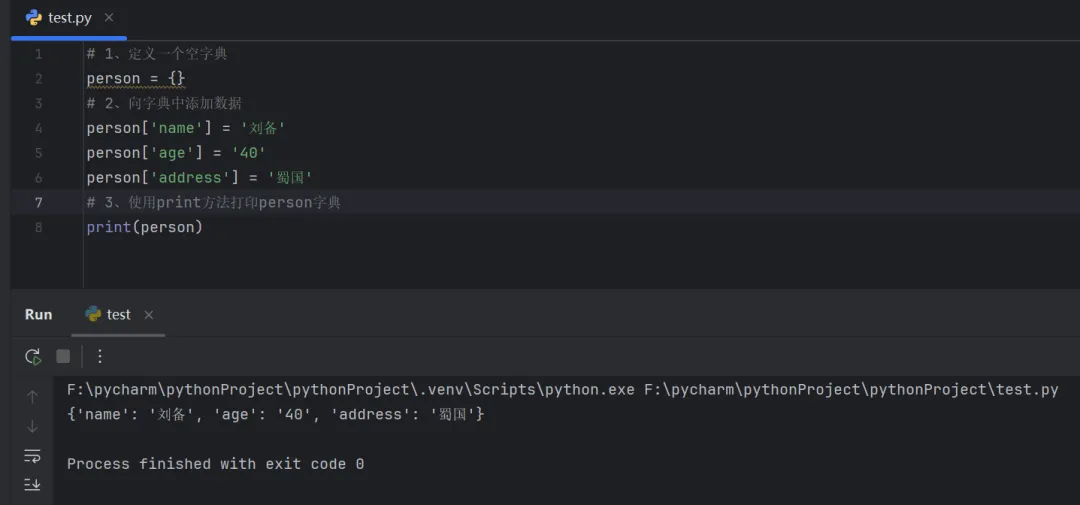Rerun the test script
This screenshot has width=1080, height=505.
pos(33,356)
